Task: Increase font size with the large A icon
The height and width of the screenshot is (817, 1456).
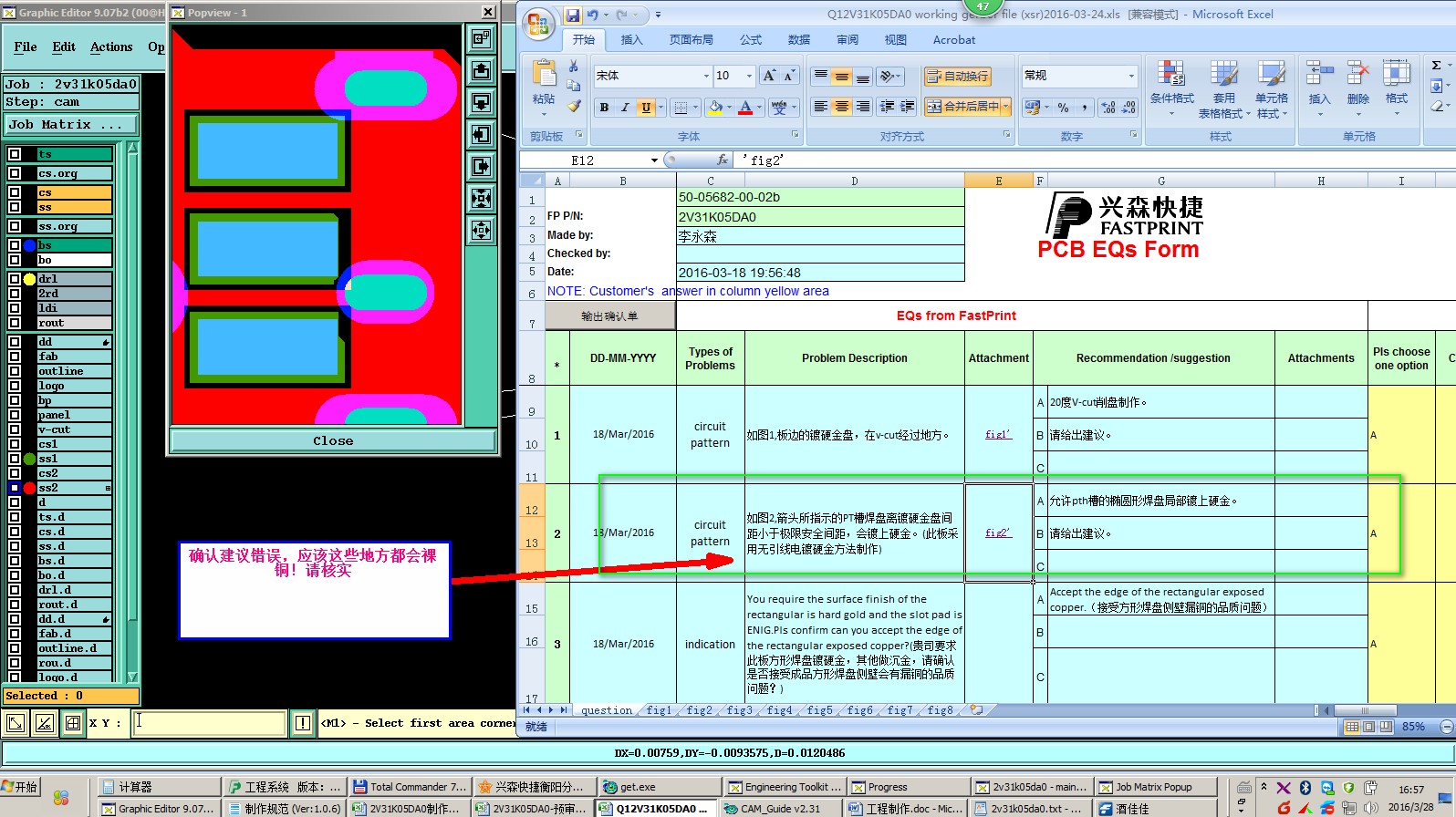Action: click(770, 76)
